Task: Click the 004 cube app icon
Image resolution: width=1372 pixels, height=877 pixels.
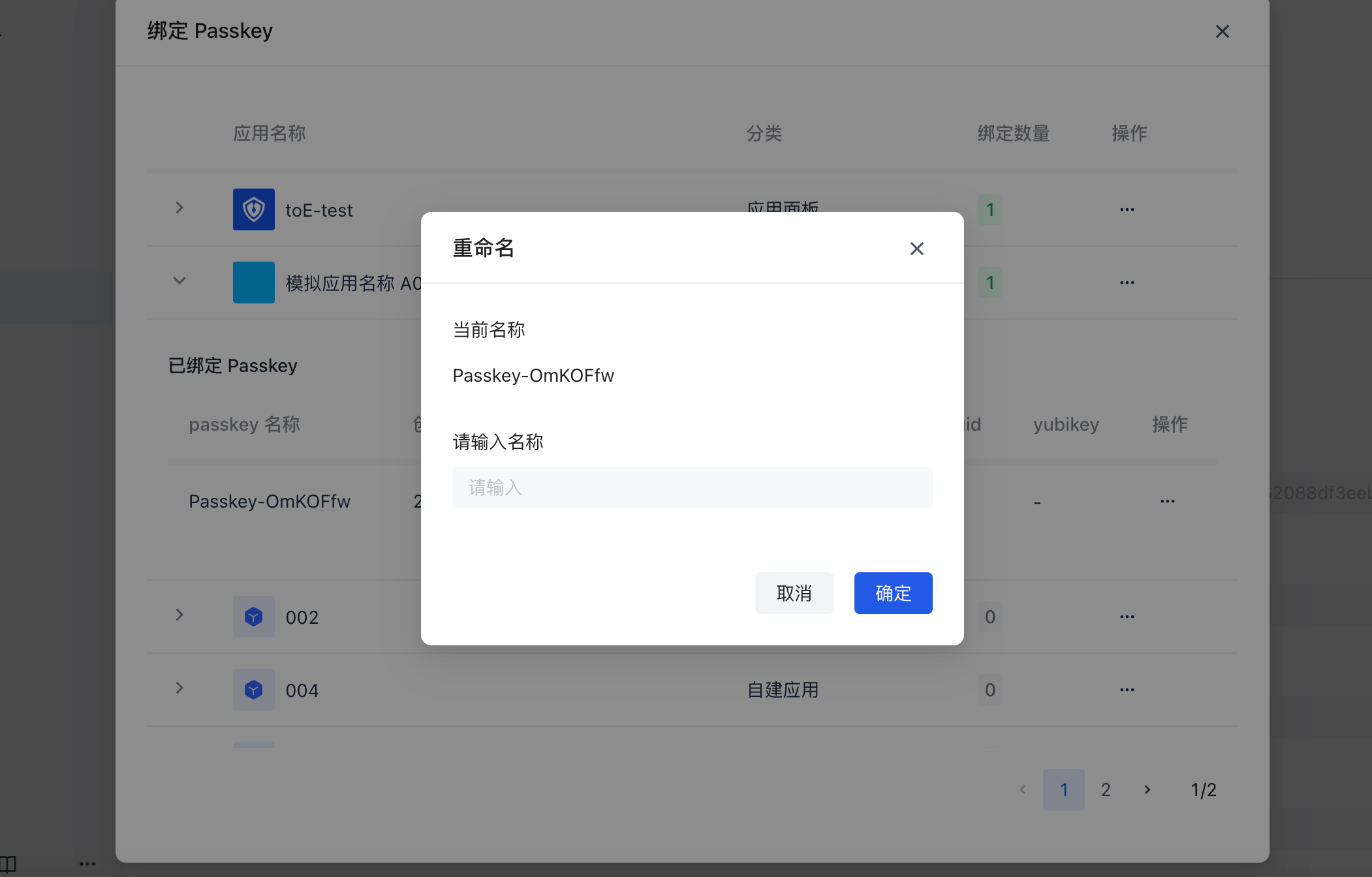Action: (x=254, y=690)
